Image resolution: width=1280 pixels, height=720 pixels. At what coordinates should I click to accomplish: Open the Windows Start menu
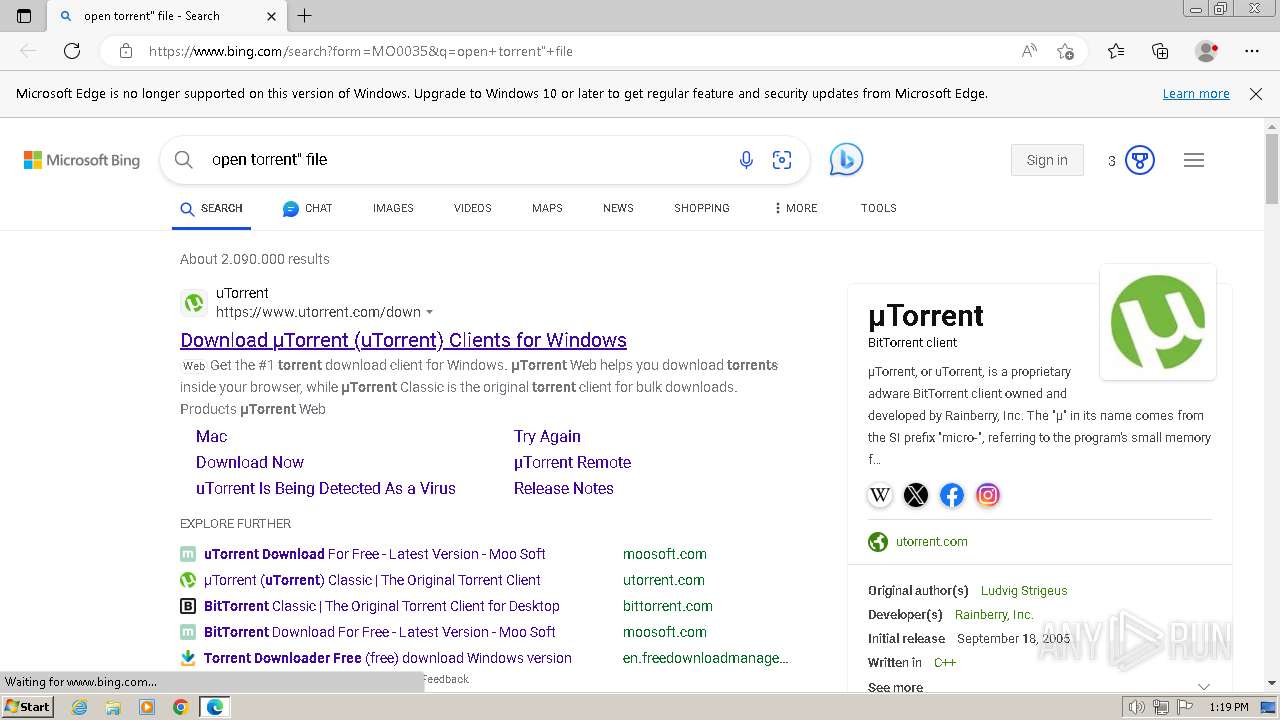coord(27,707)
